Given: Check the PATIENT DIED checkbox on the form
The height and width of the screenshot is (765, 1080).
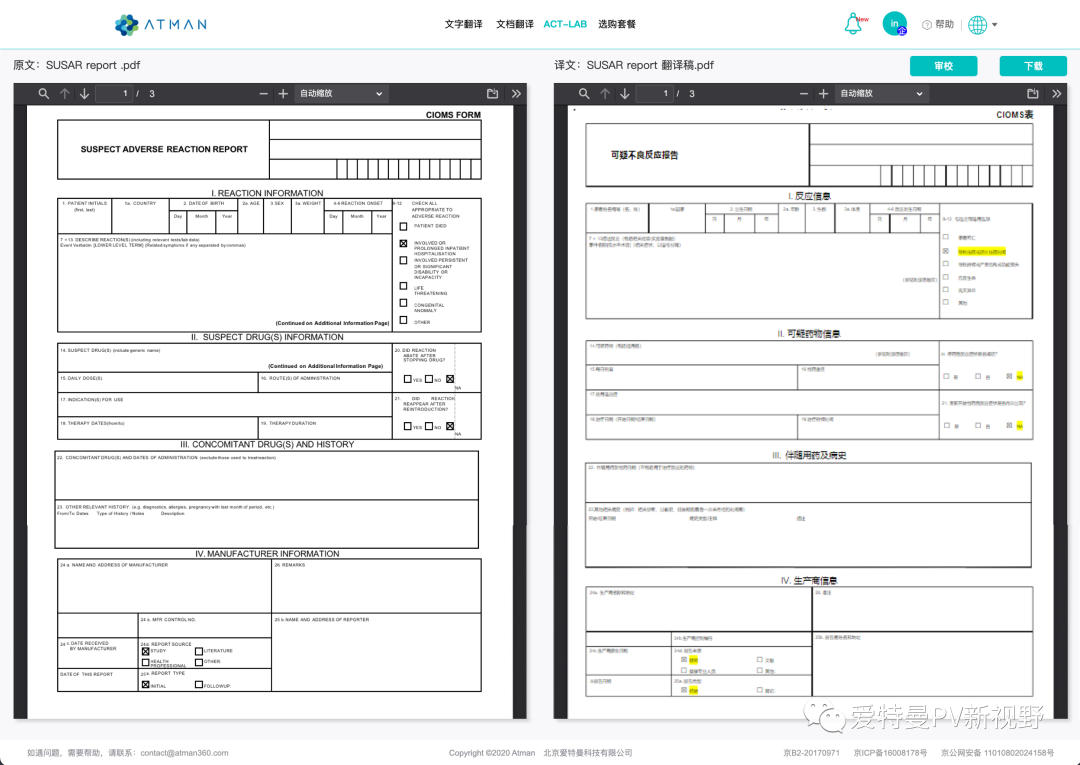Looking at the screenshot, I should (x=403, y=227).
